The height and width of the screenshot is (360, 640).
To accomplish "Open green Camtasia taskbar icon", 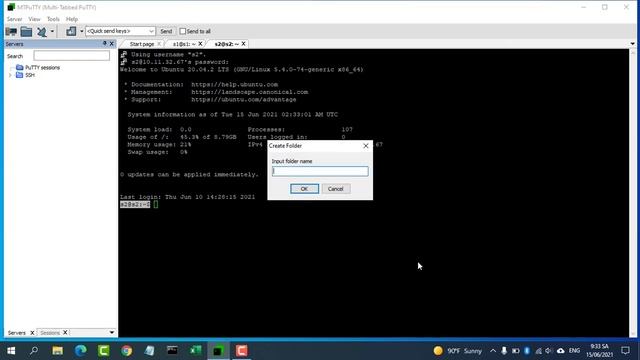I will pos(104,351).
